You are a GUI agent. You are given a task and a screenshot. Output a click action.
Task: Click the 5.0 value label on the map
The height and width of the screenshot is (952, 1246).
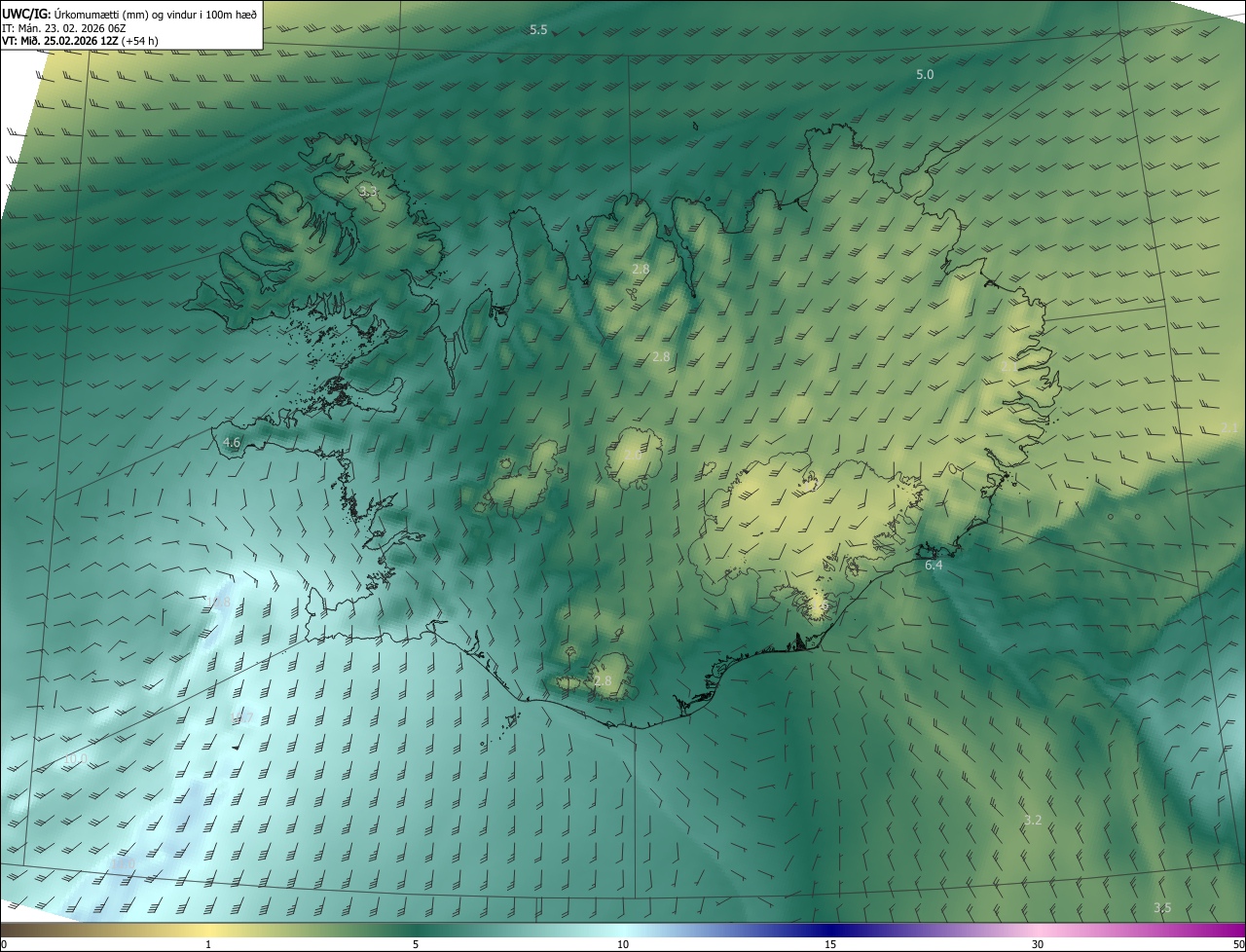point(925,75)
